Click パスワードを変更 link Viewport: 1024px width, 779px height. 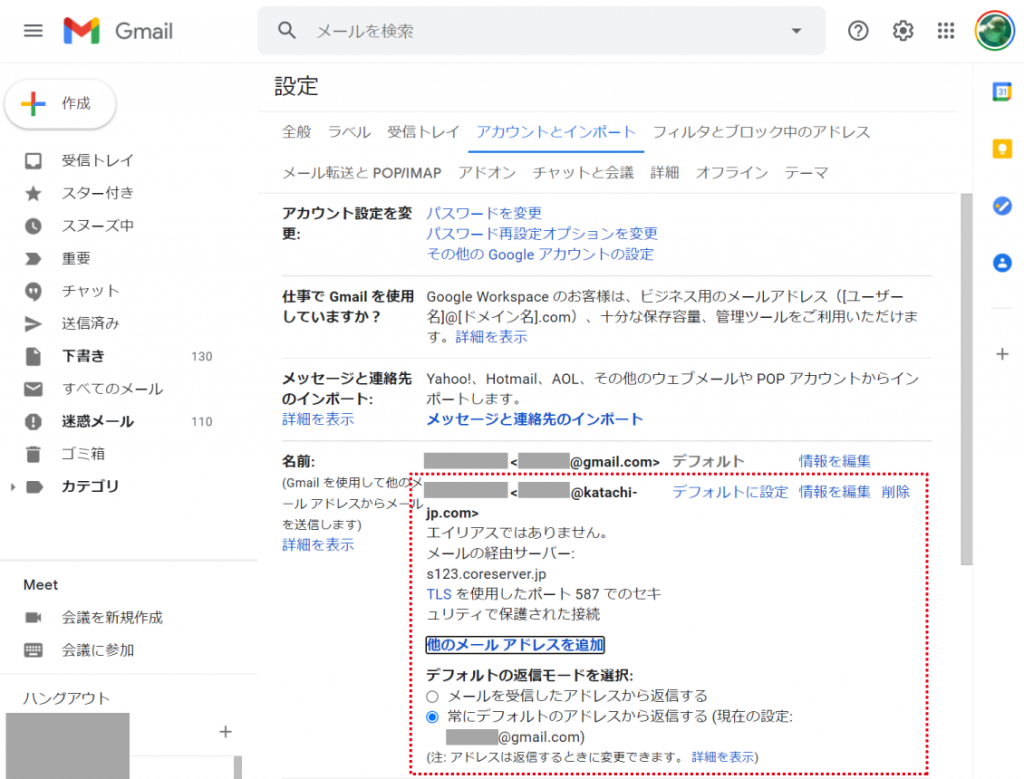(484, 213)
